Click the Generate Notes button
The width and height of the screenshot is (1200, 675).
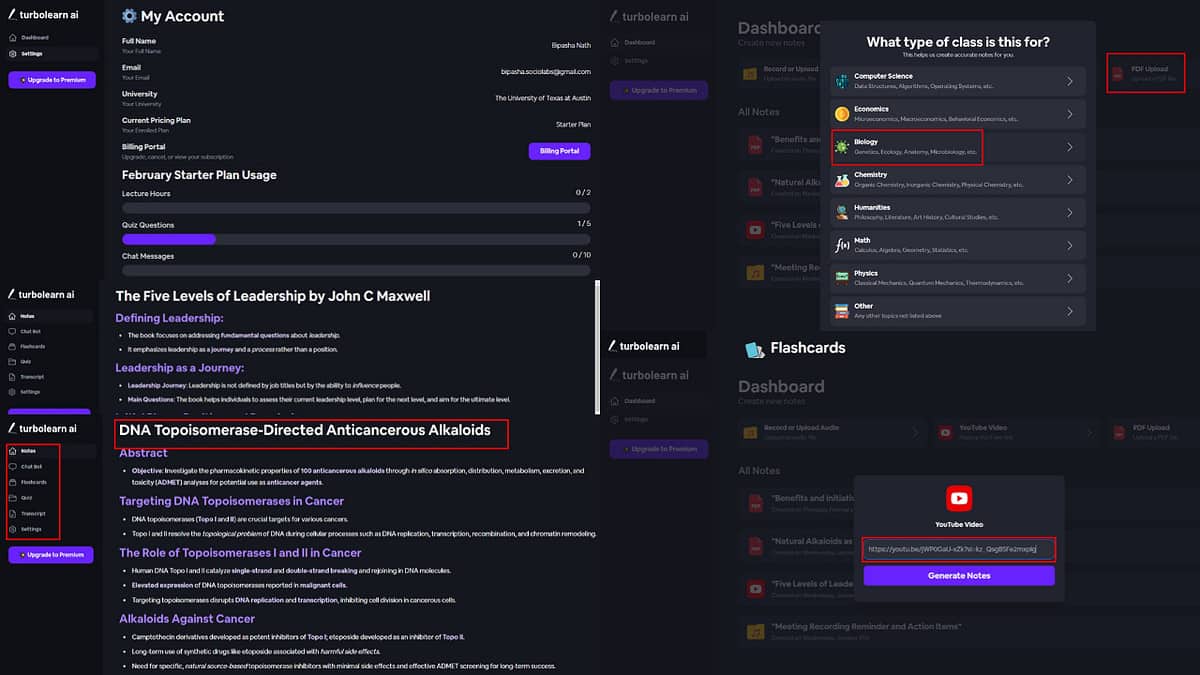959,576
